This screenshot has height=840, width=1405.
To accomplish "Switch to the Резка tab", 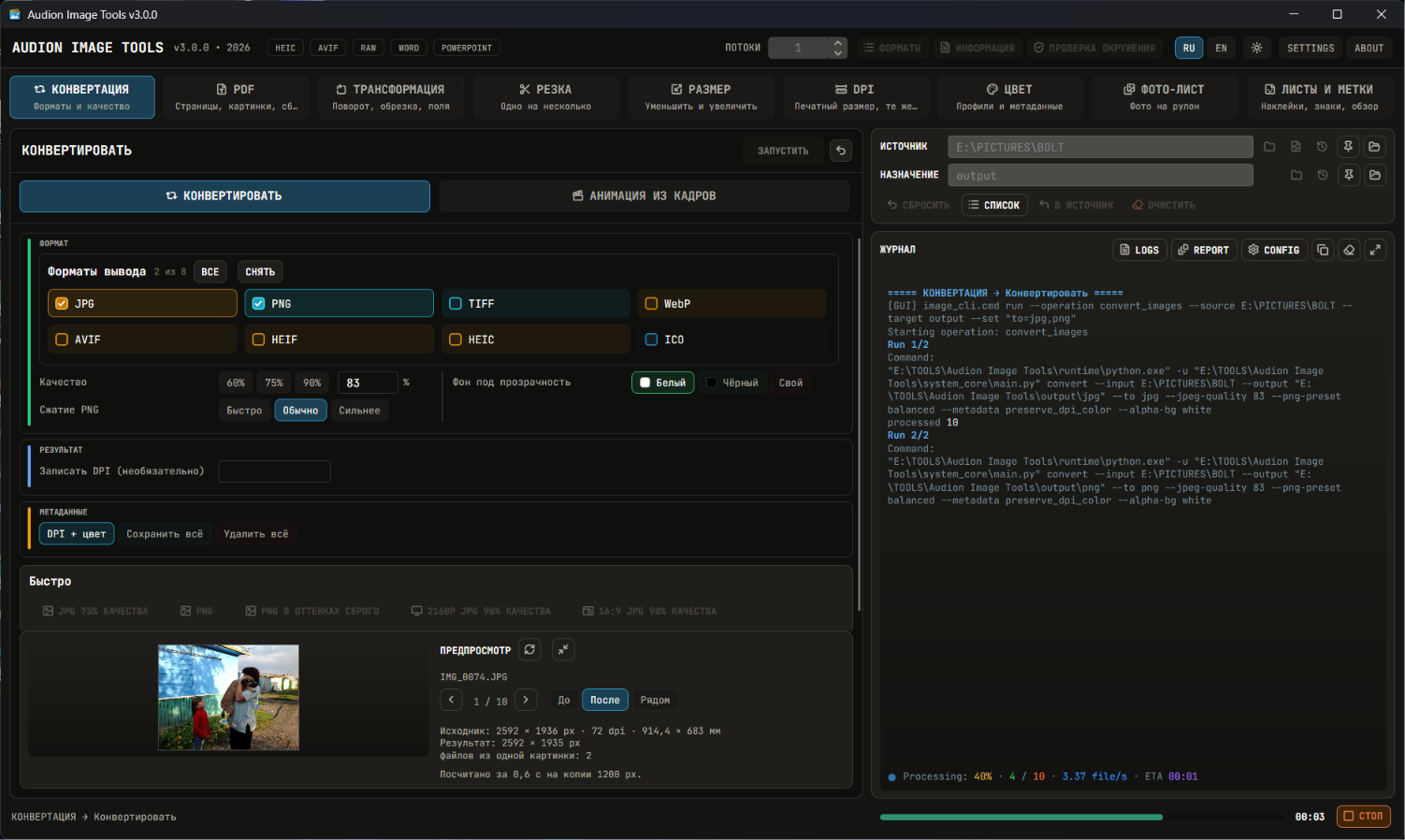I will [545, 96].
